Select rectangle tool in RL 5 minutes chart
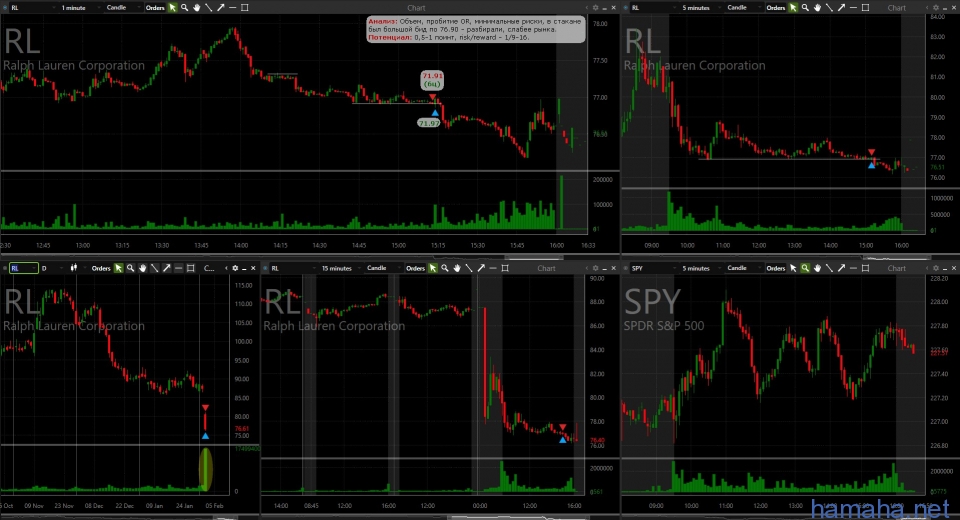Image resolution: width=960 pixels, height=520 pixels. click(x=866, y=7)
